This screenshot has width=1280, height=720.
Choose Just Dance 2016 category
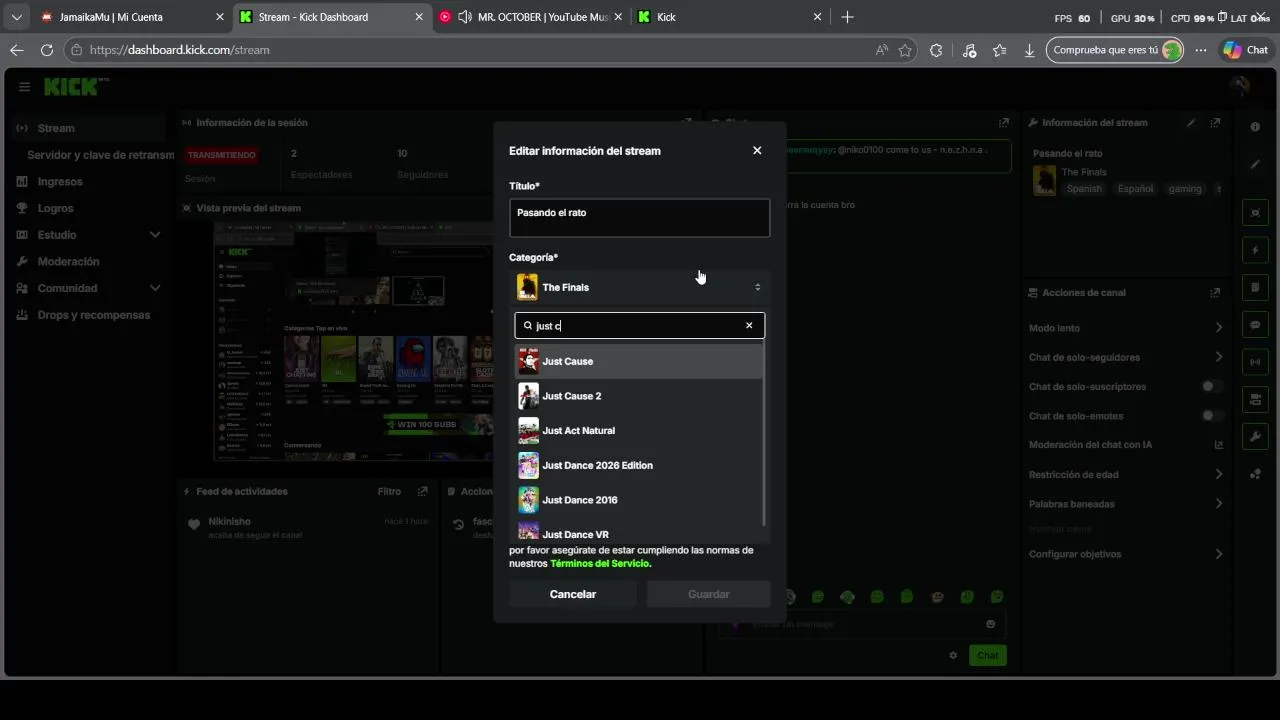(639, 500)
